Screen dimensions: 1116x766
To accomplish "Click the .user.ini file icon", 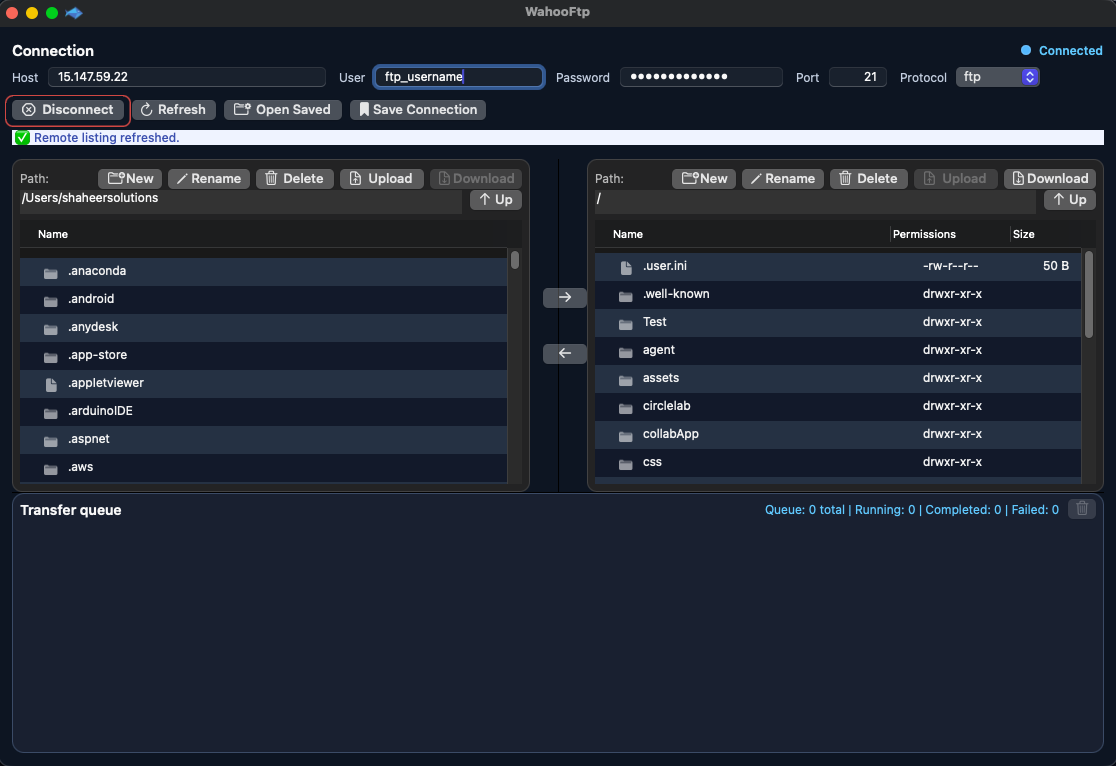I will click(x=626, y=268).
